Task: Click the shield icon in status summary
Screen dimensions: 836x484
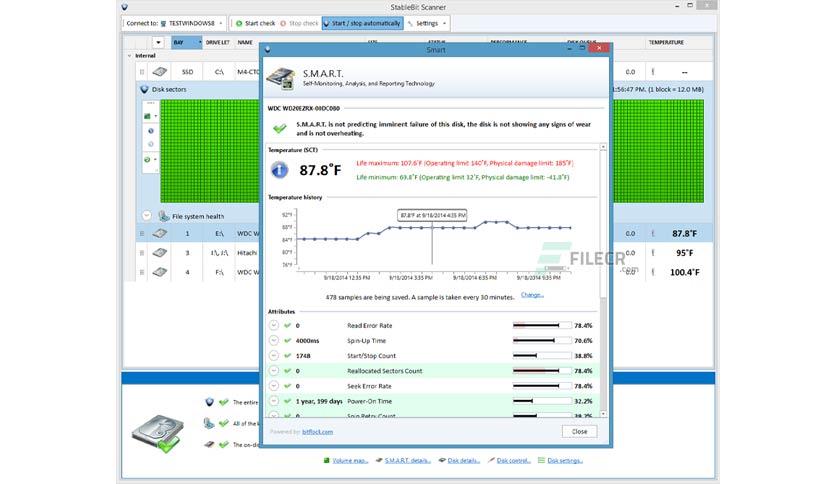Action: pyautogui.click(x=210, y=402)
